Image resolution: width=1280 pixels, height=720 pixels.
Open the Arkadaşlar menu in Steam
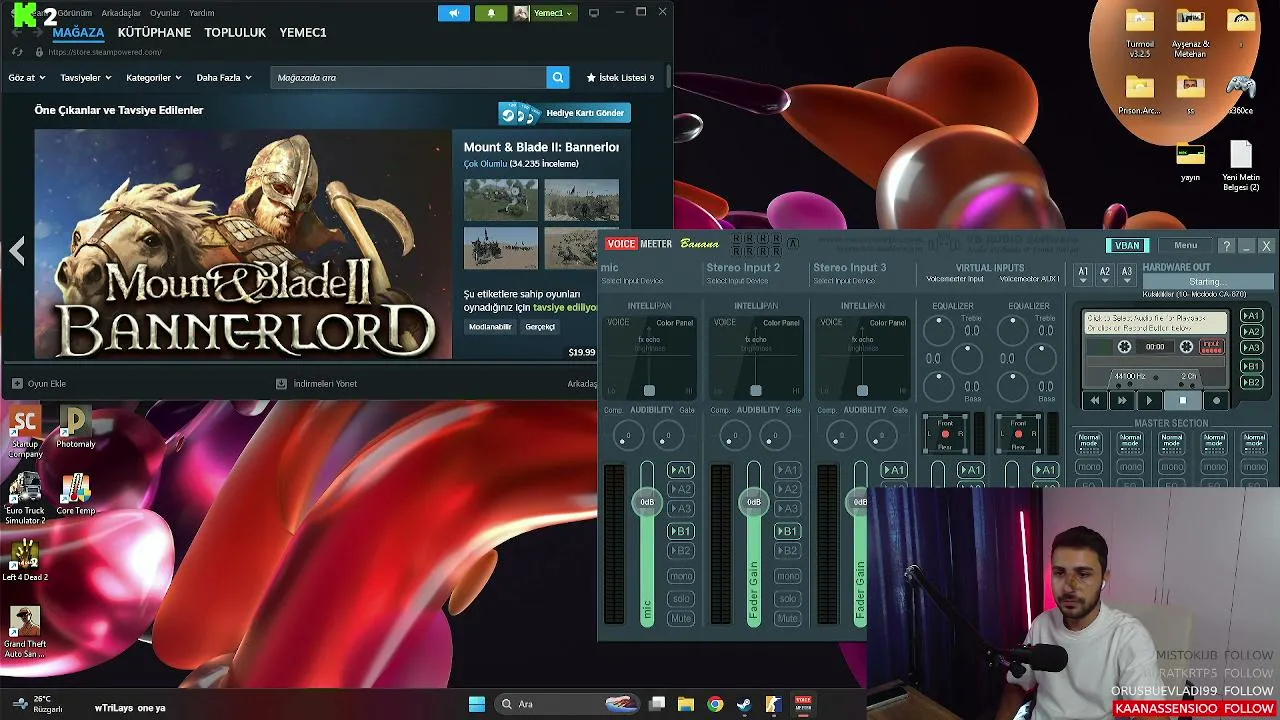coord(121,13)
